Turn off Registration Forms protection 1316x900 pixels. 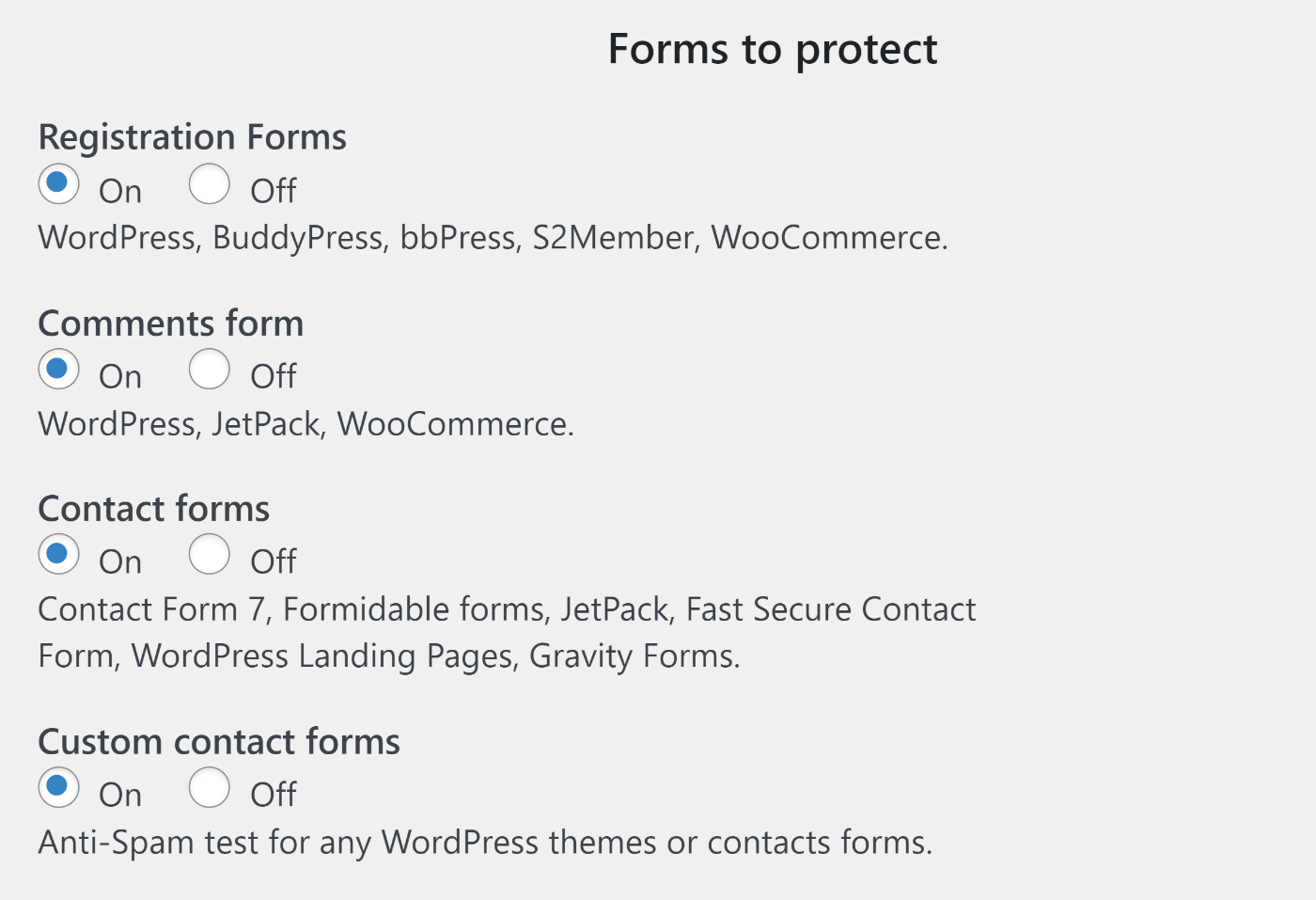click(210, 183)
